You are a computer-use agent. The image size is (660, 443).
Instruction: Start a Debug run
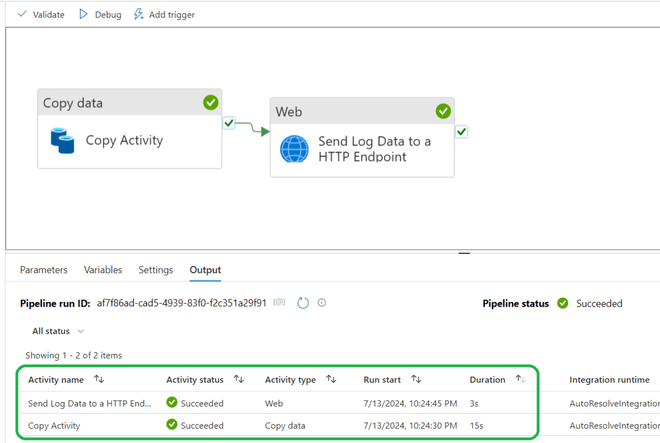pyautogui.click(x=99, y=15)
